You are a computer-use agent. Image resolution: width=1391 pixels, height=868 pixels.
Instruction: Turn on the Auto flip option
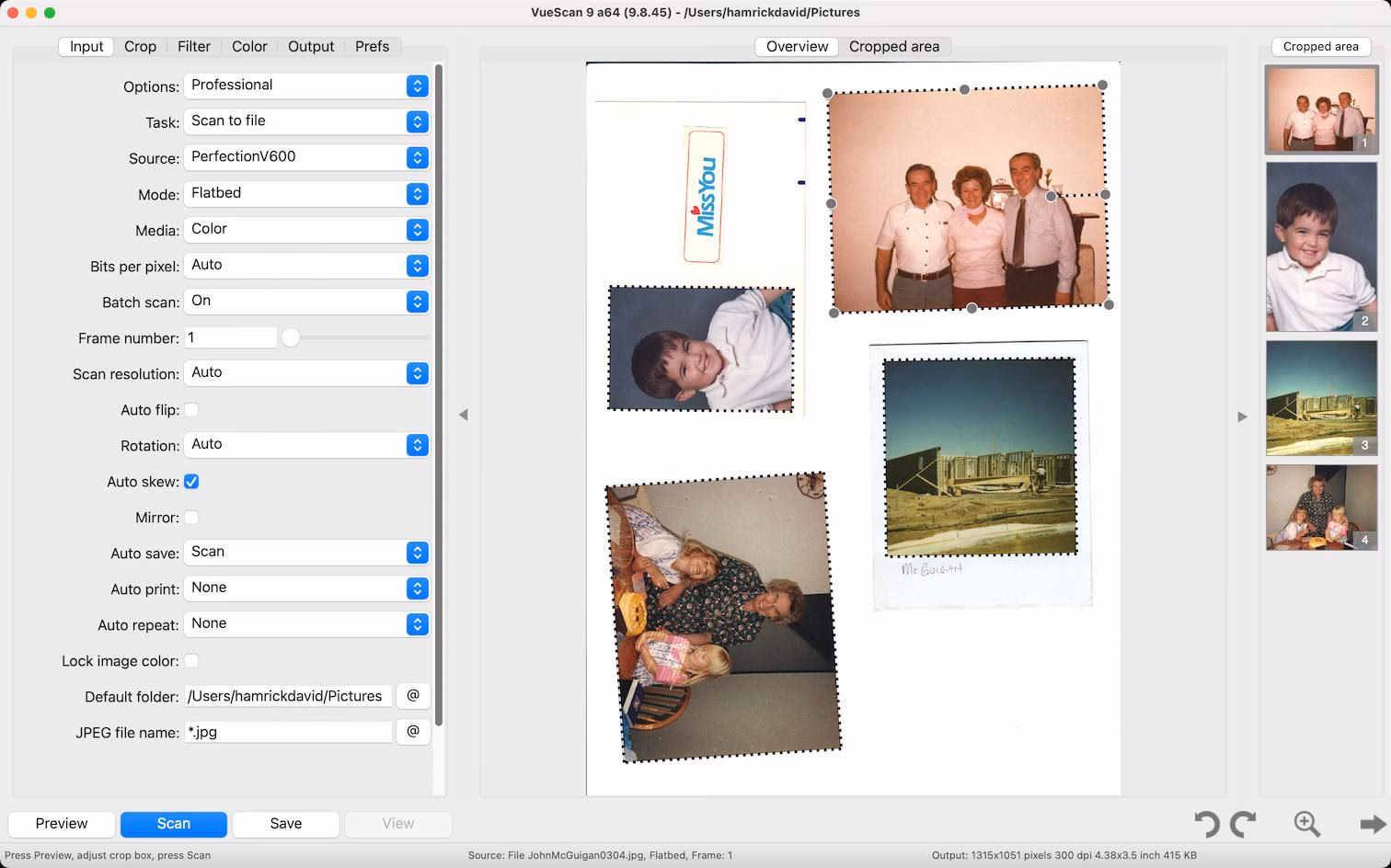191,409
